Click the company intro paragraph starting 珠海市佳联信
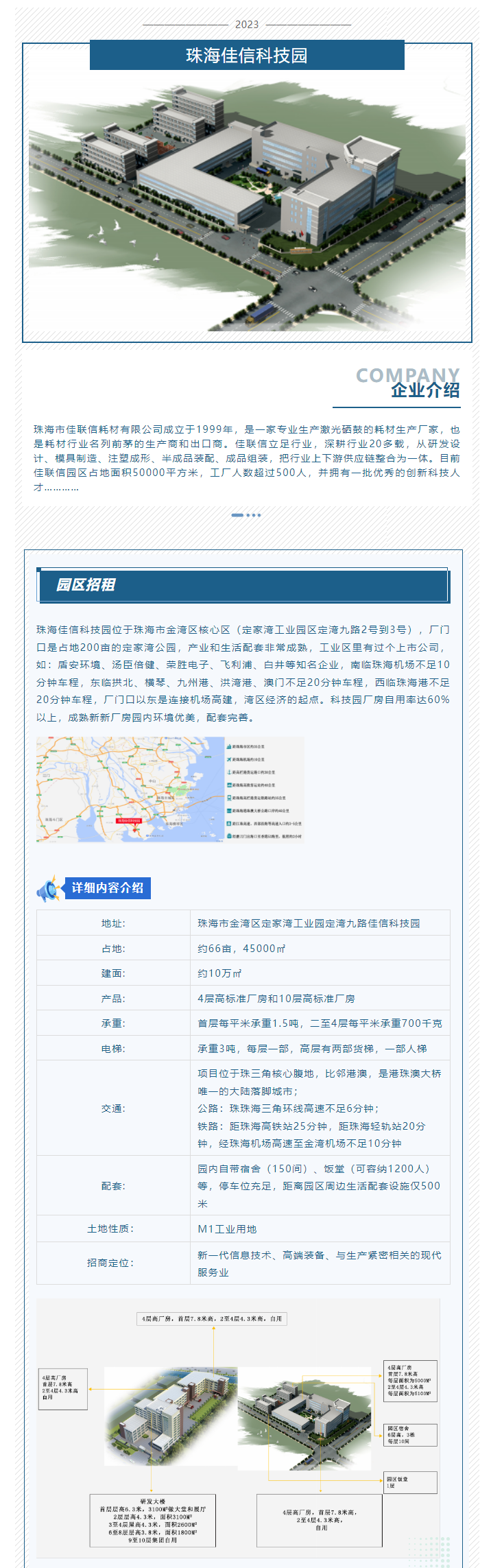 (247, 458)
